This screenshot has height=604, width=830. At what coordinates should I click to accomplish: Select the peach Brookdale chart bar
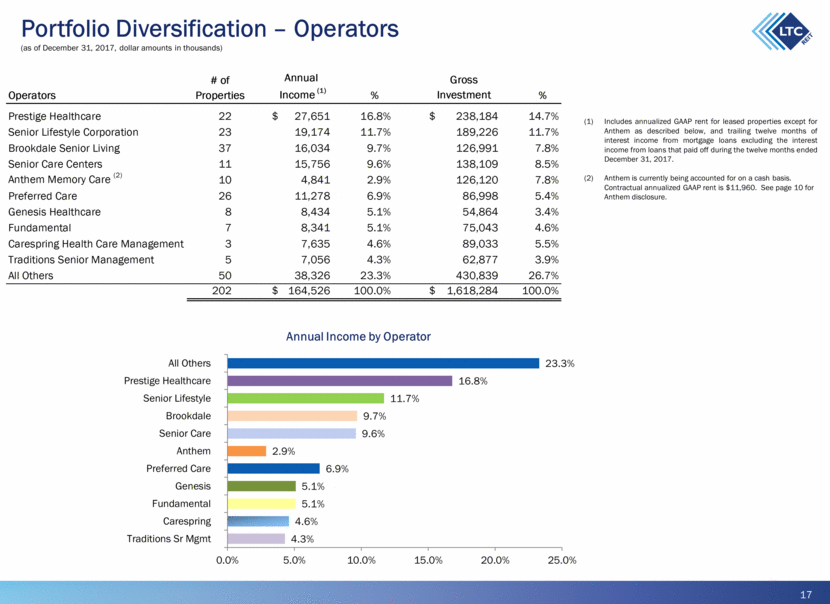point(292,416)
